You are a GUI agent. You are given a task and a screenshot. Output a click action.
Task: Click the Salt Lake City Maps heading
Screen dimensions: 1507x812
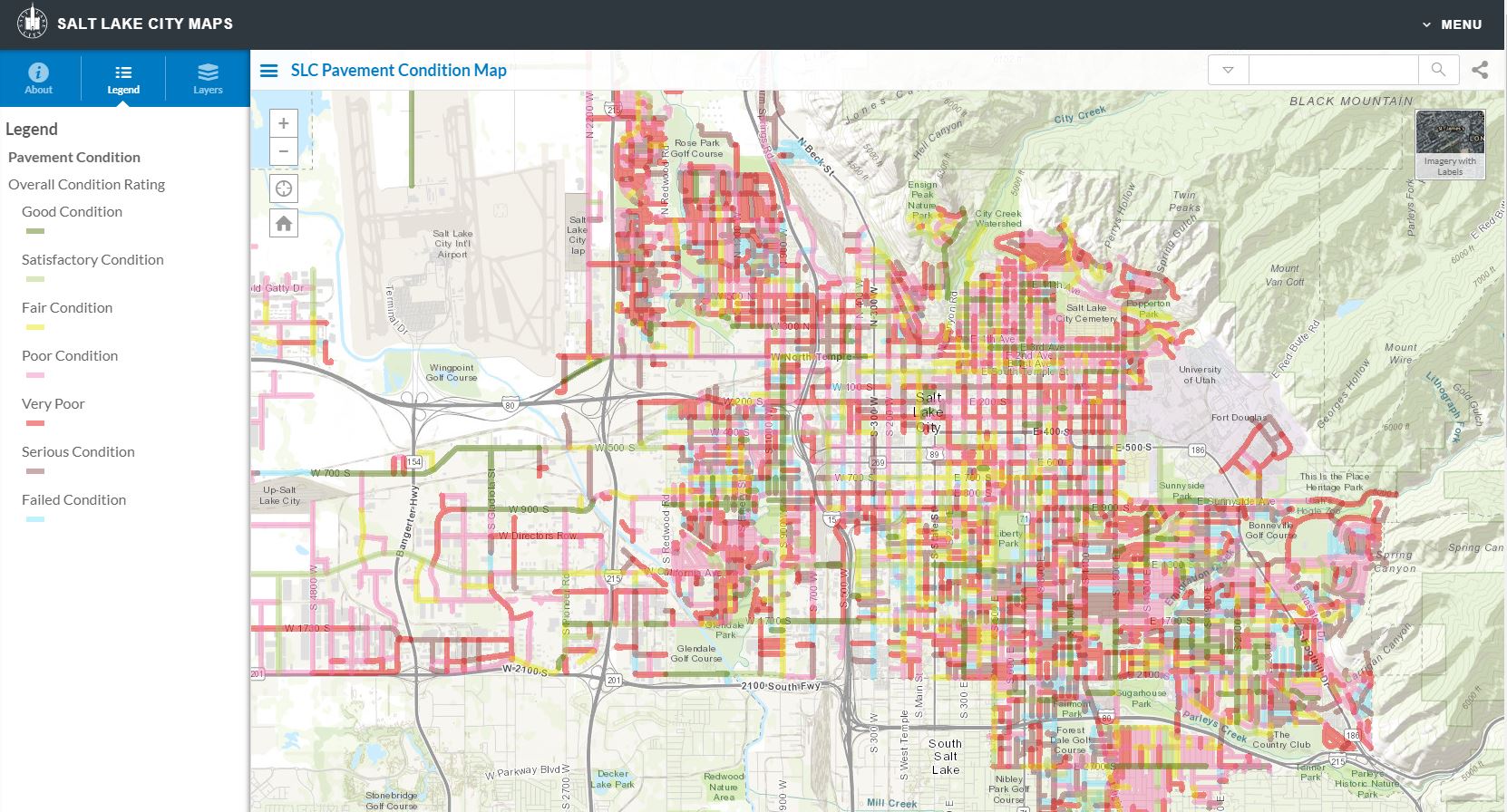pyautogui.click(x=145, y=24)
